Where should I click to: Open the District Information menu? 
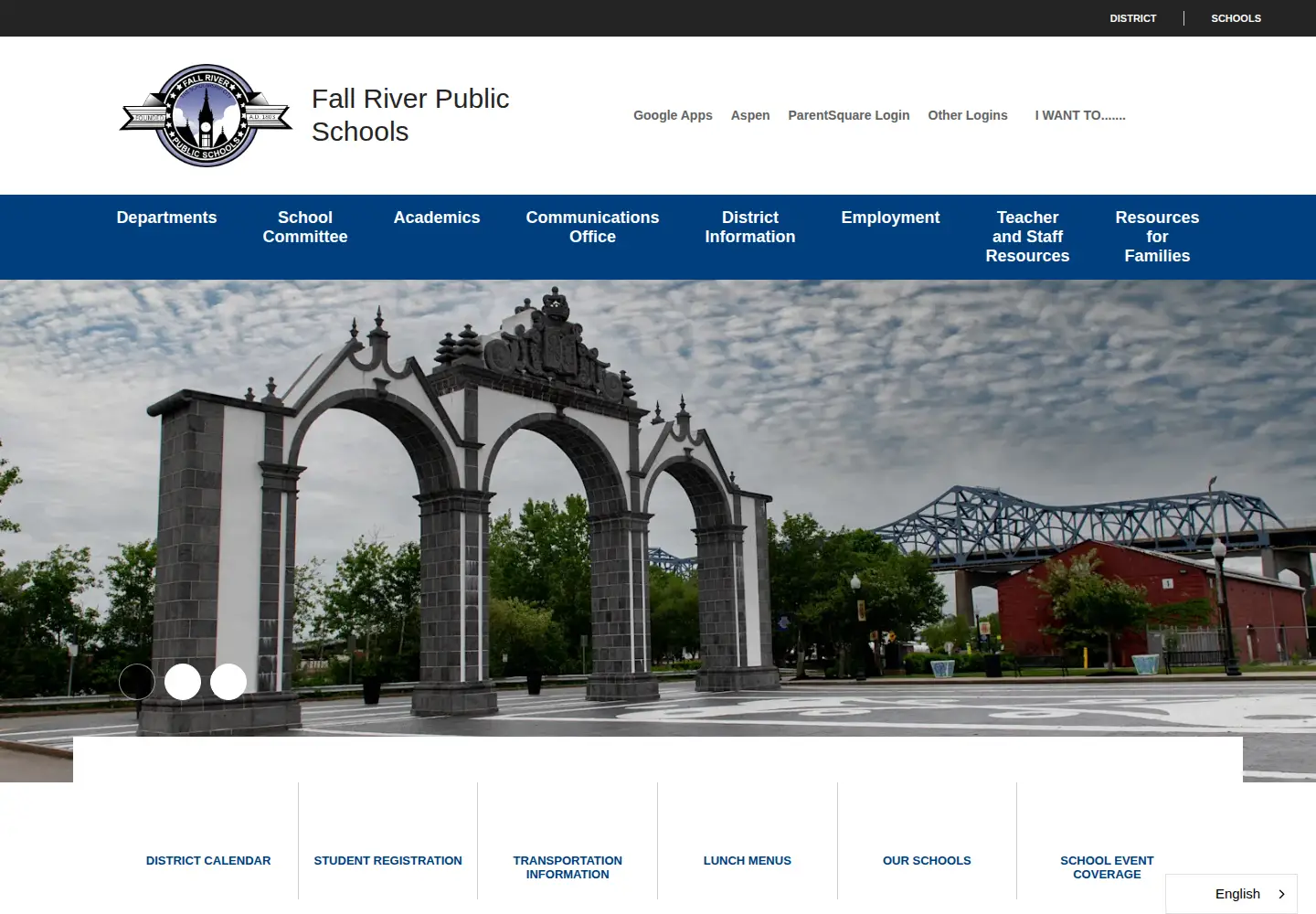[750, 228]
